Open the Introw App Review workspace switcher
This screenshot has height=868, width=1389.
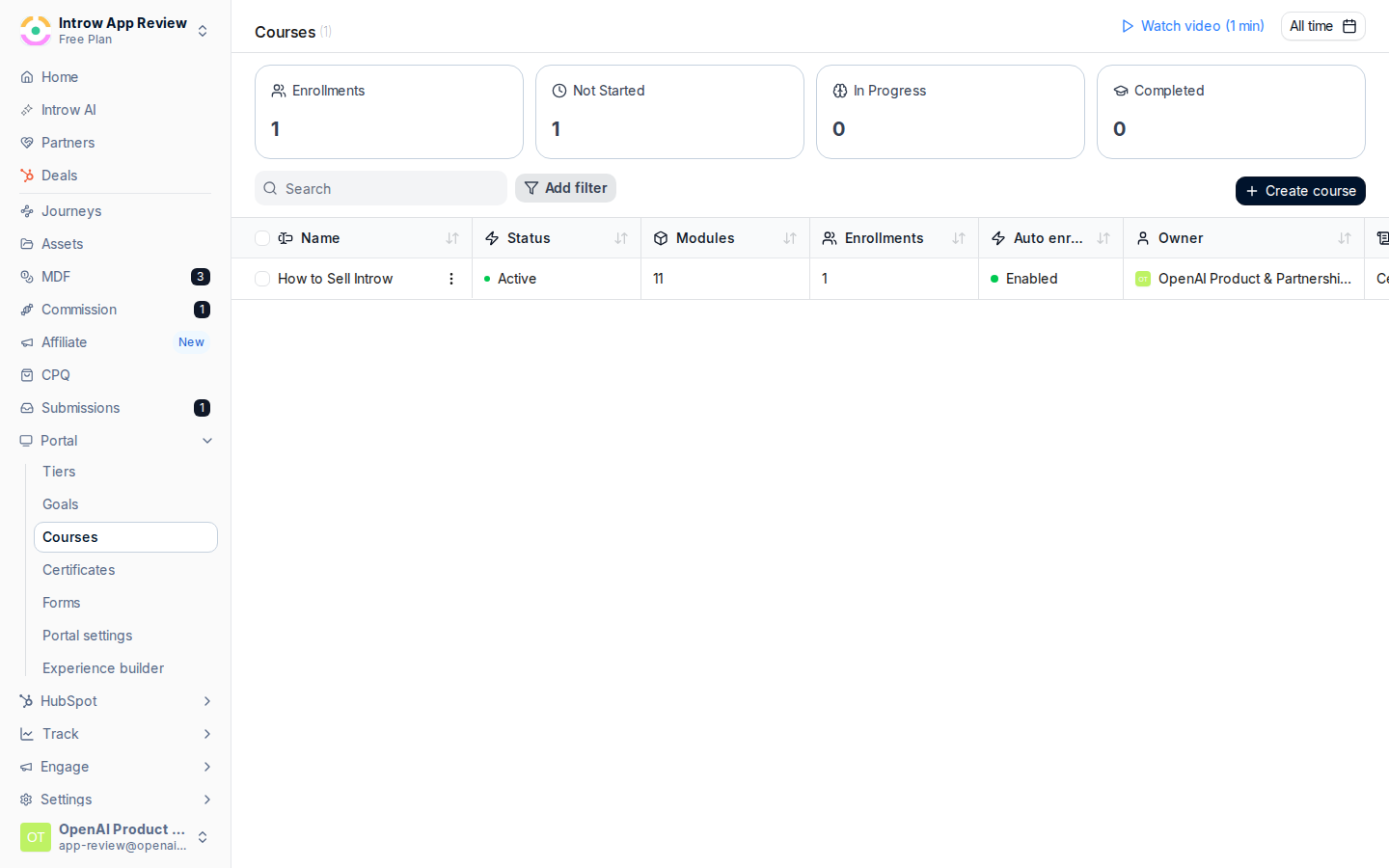click(116, 31)
